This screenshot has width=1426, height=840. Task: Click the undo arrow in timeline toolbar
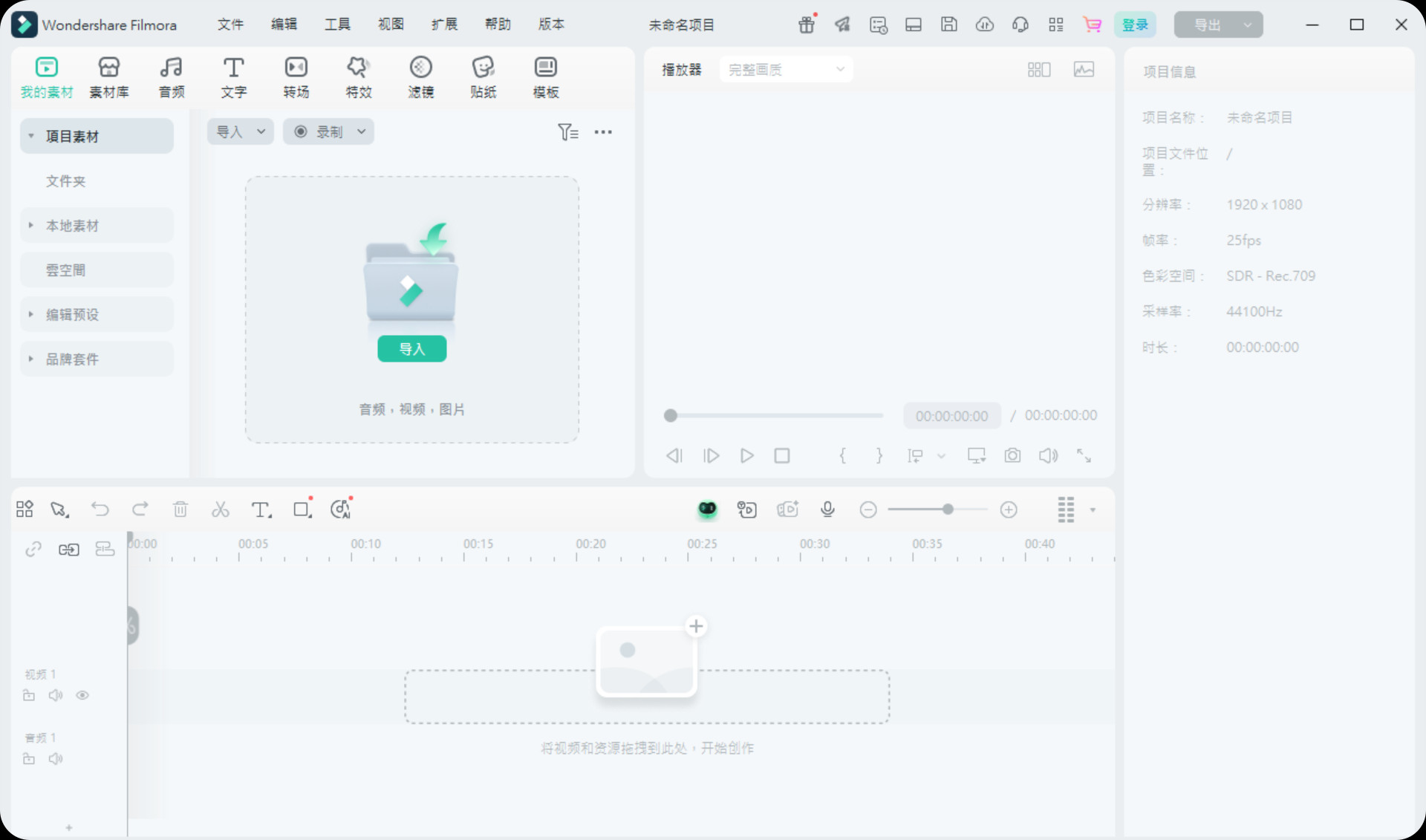pos(100,509)
